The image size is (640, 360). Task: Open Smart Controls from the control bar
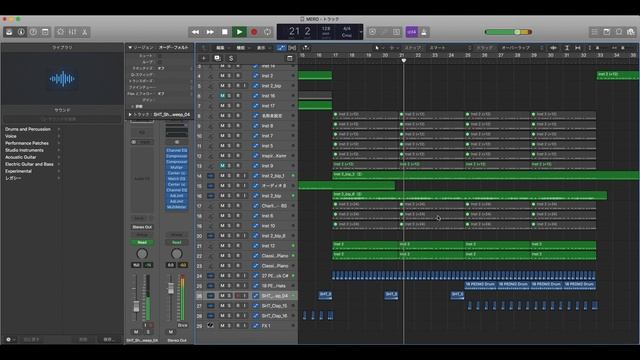pos(60,32)
